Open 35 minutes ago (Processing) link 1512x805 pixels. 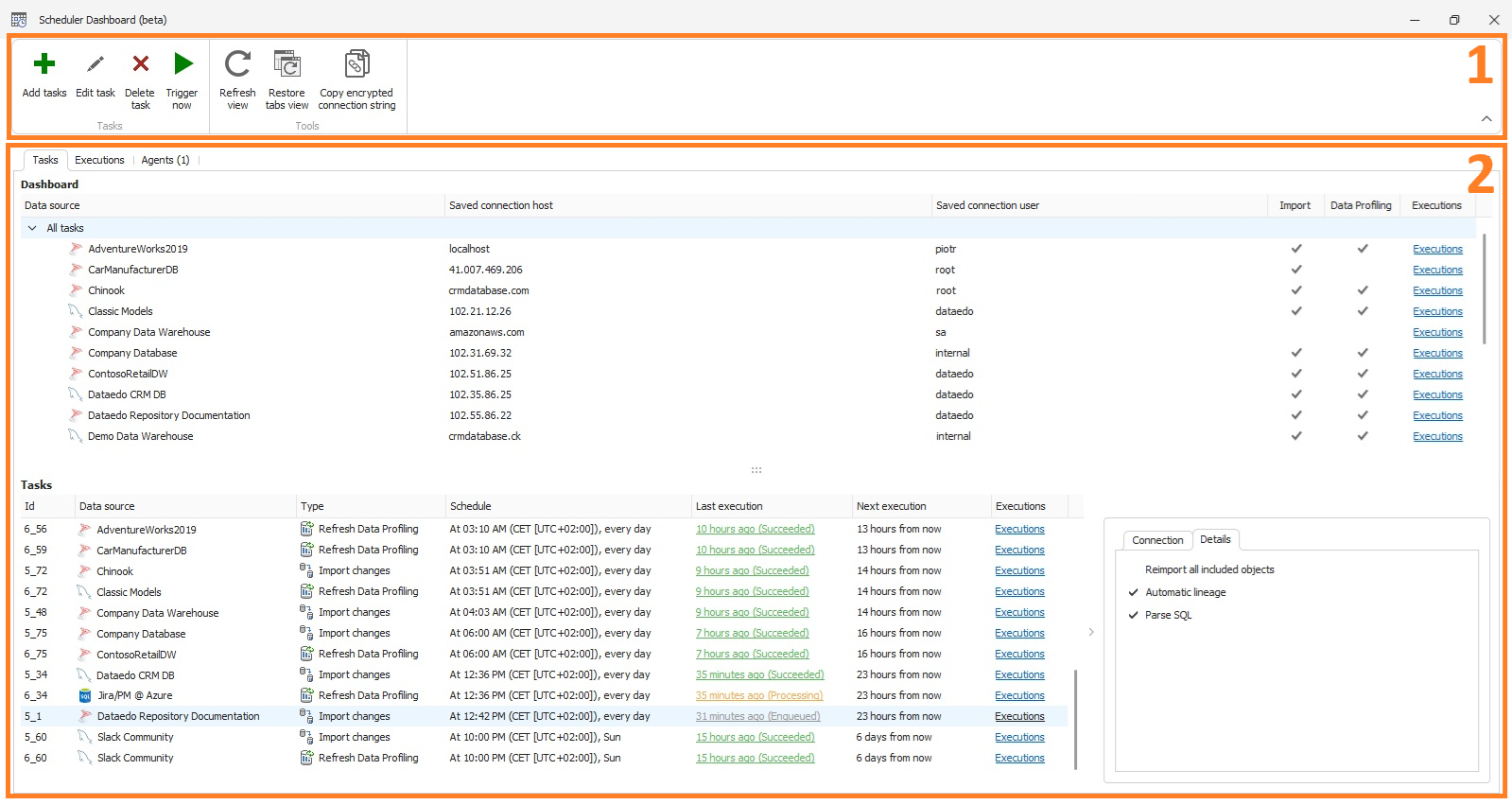point(759,695)
